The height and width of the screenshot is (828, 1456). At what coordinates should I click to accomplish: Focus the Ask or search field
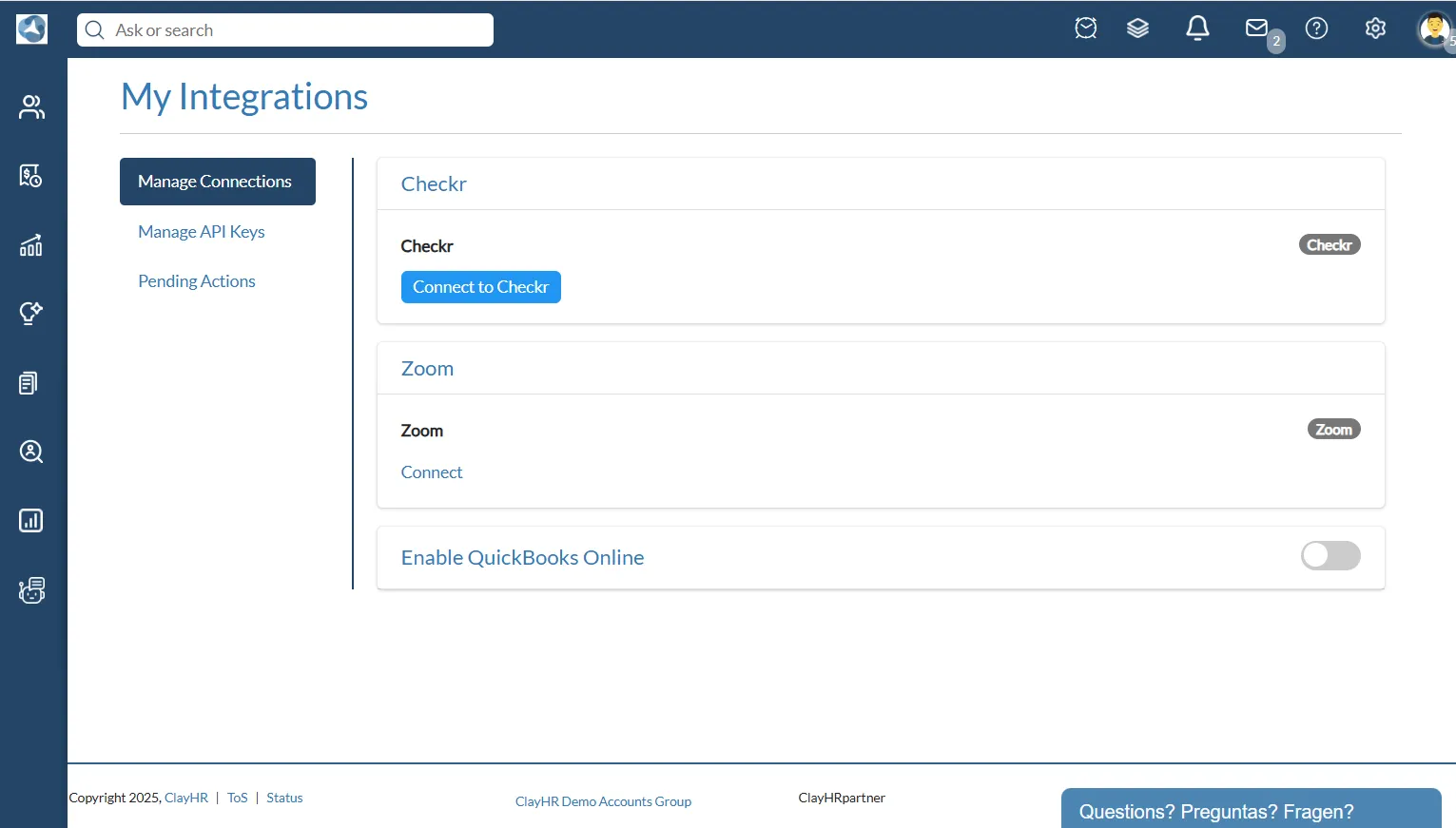click(285, 30)
